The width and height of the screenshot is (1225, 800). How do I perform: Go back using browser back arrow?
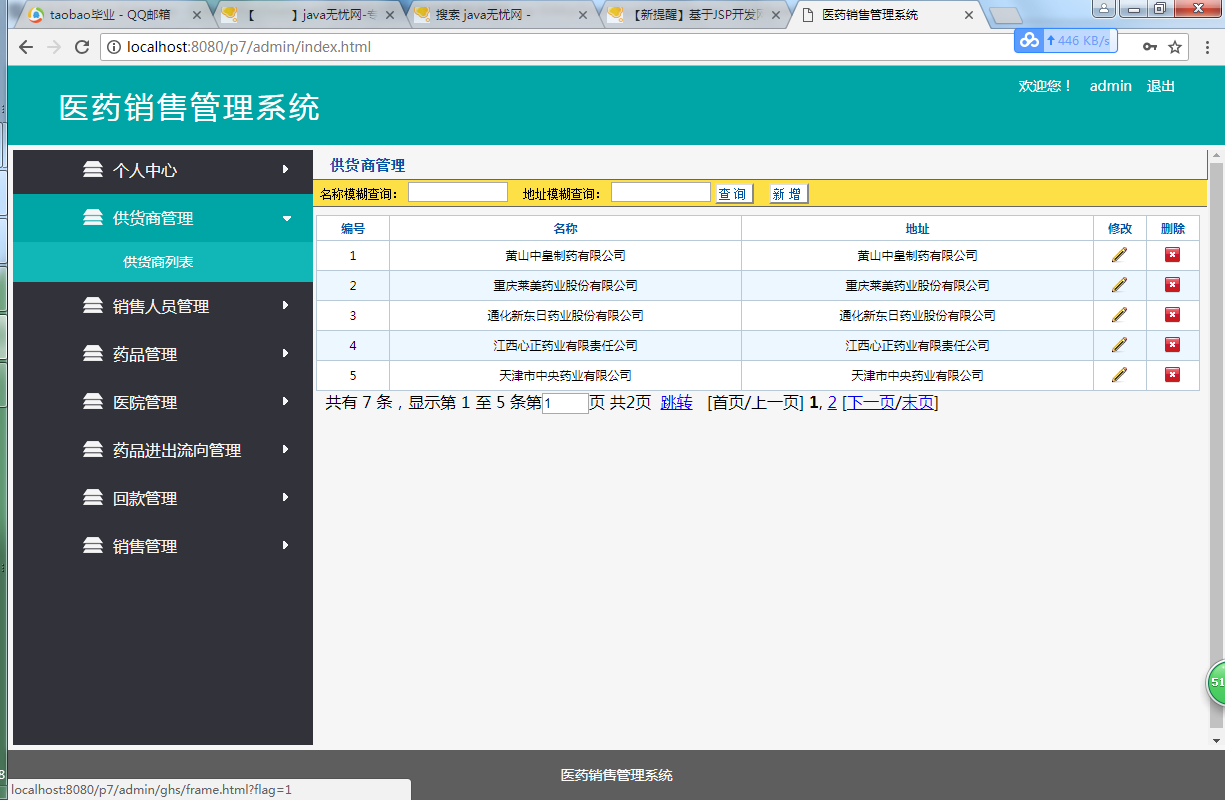point(26,47)
